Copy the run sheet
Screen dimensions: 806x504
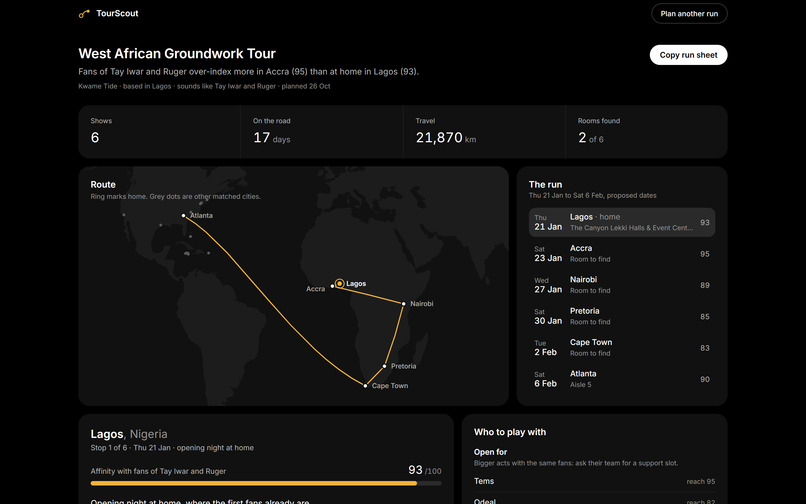pos(688,55)
